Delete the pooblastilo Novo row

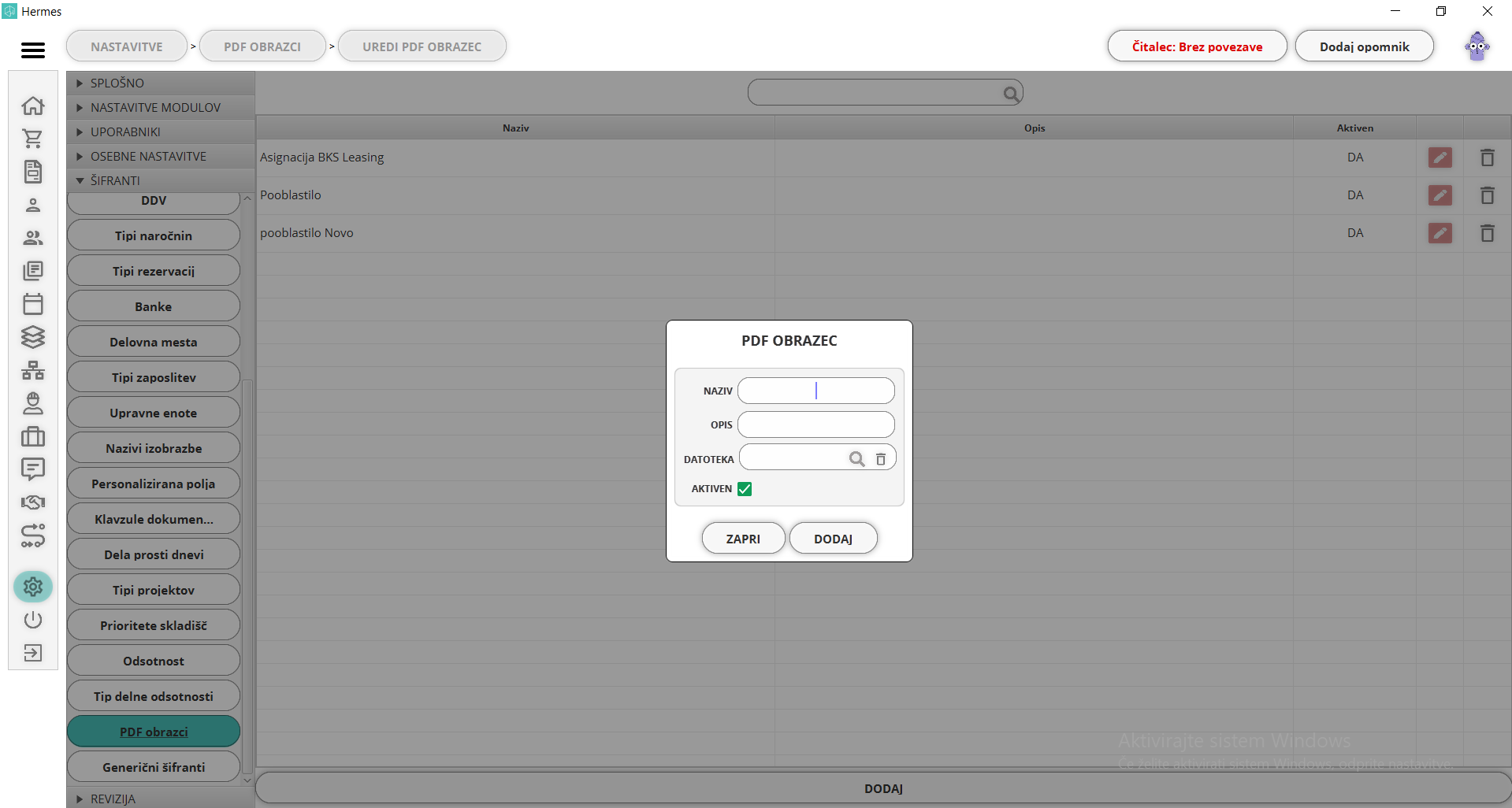(x=1488, y=233)
